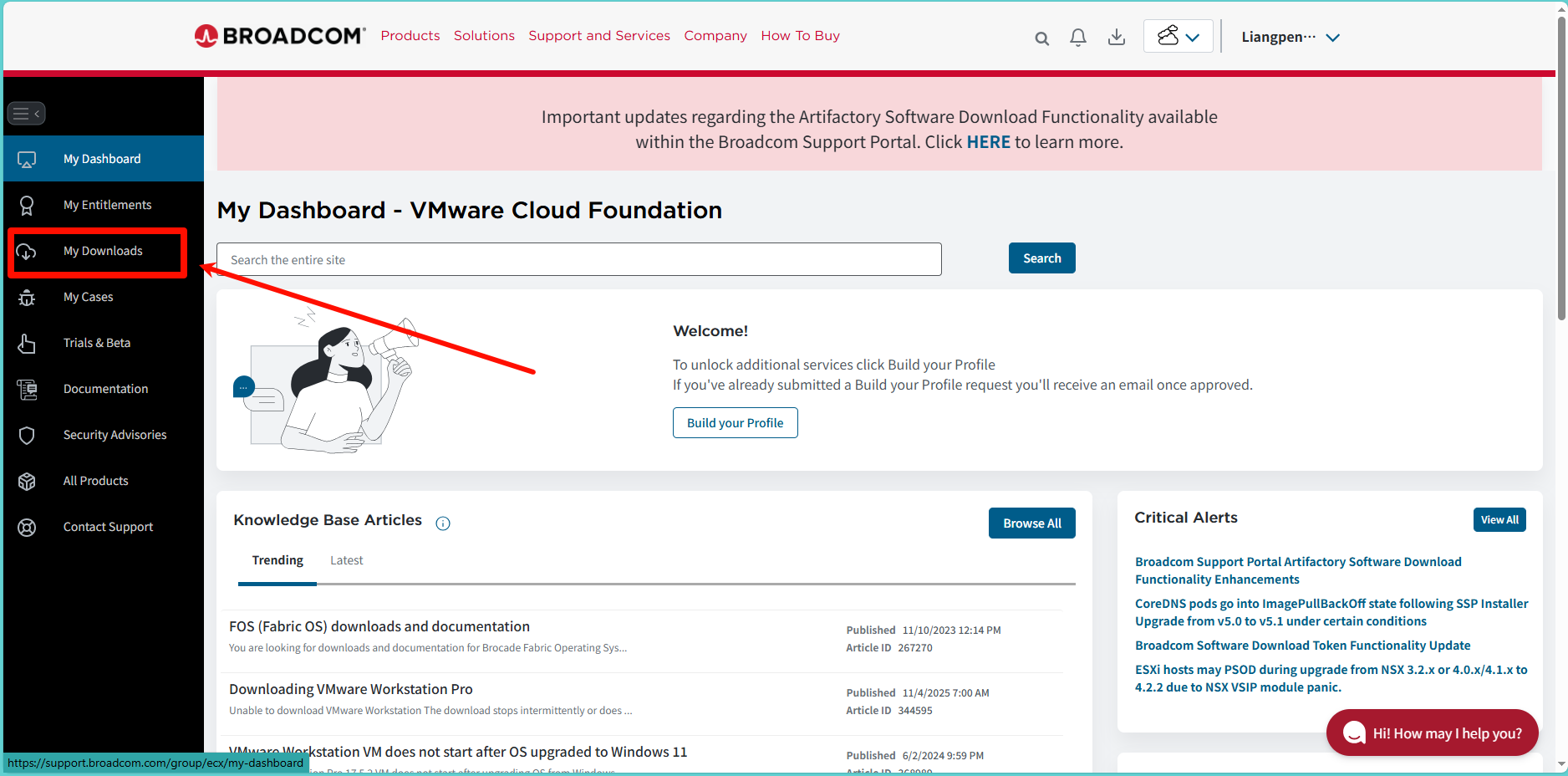Open the Hi! How may I help you chat
Viewport: 1568px width, 776px height.
click(x=1433, y=733)
